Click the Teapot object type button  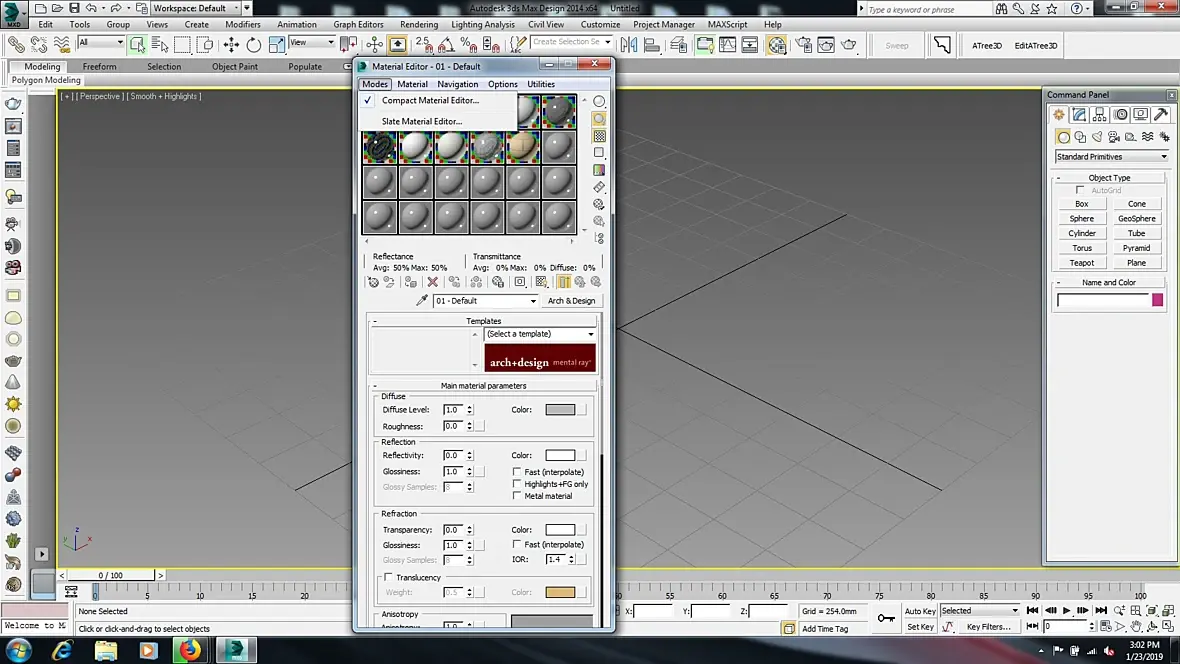click(1081, 263)
